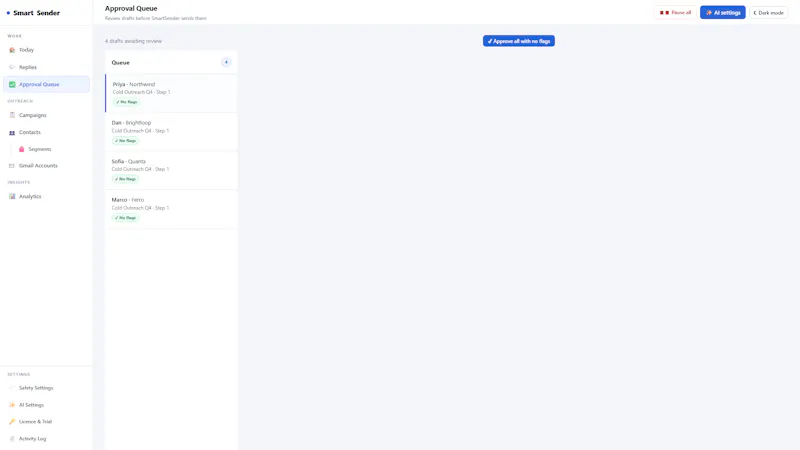The image size is (800, 450).
Task: Click the Smart Sender logo dot
Action: [x=8, y=13]
